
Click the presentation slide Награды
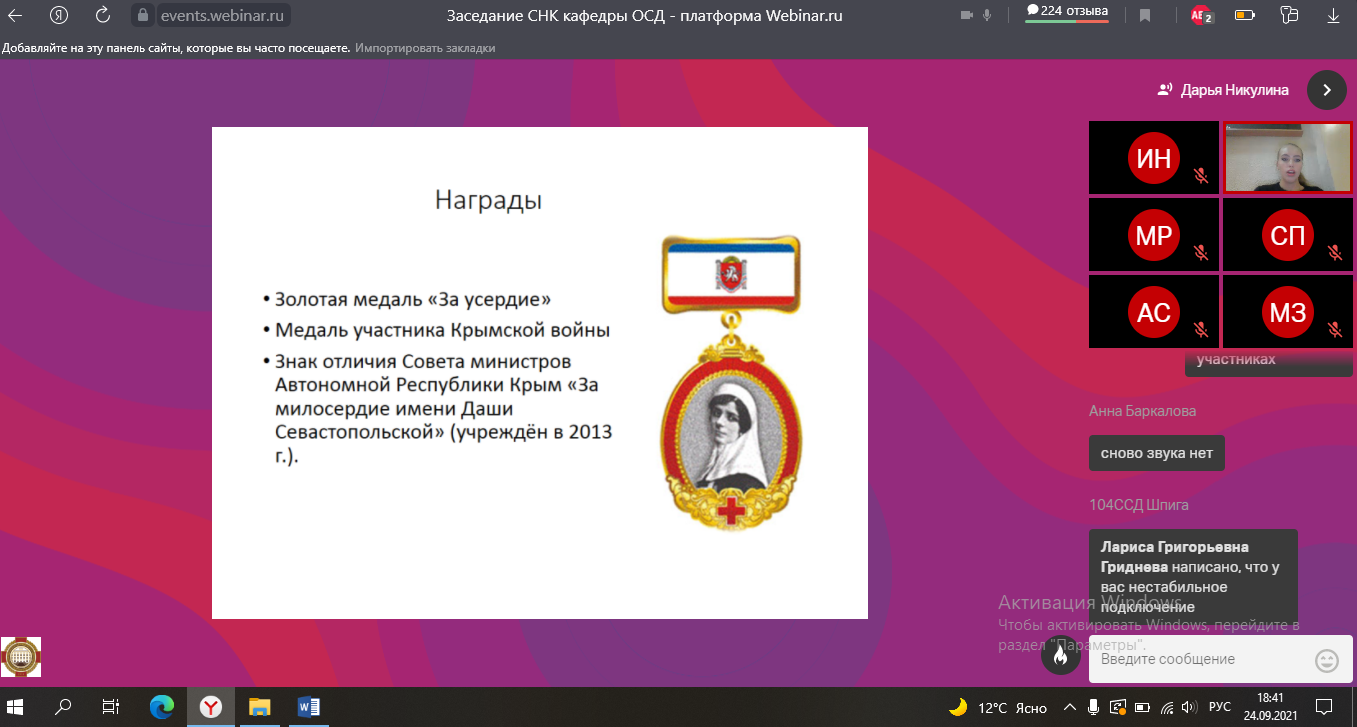click(x=540, y=373)
